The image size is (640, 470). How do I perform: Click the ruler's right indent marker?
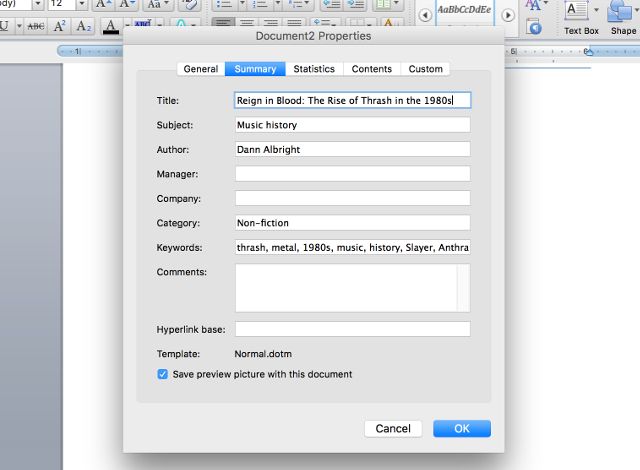pyautogui.click(x=588, y=52)
